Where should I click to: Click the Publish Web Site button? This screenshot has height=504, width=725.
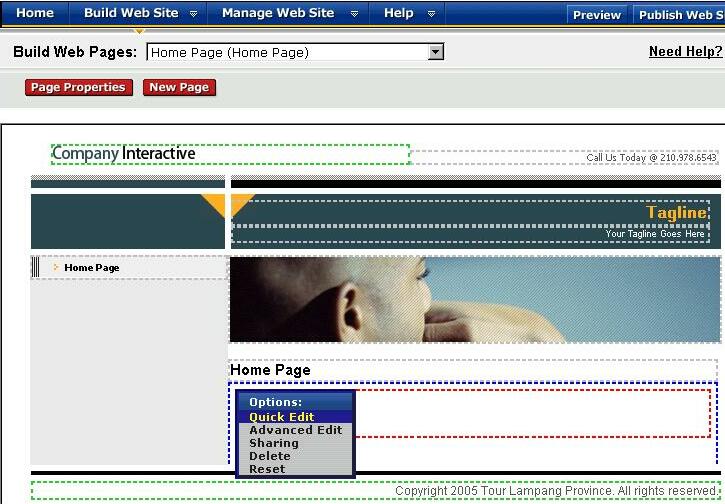[679, 15]
